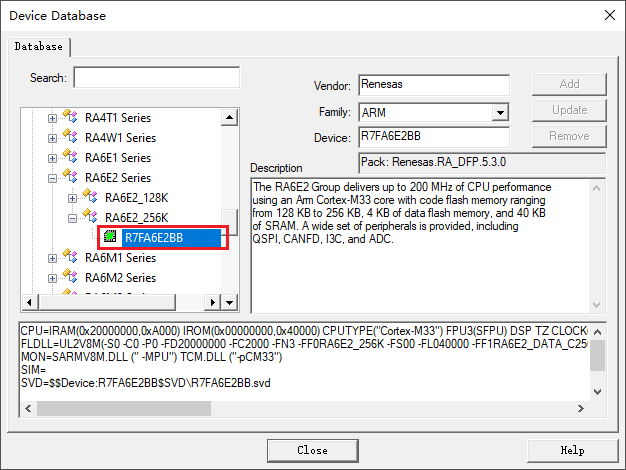626x470 pixels.
Task: Click the SIM= line of text
Action: (x=34, y=370)
